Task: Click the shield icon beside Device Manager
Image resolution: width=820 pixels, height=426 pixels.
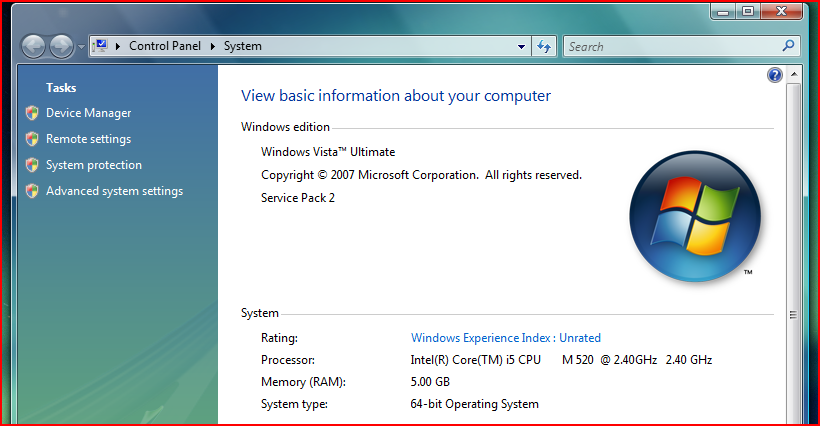Action: [32, 113]
